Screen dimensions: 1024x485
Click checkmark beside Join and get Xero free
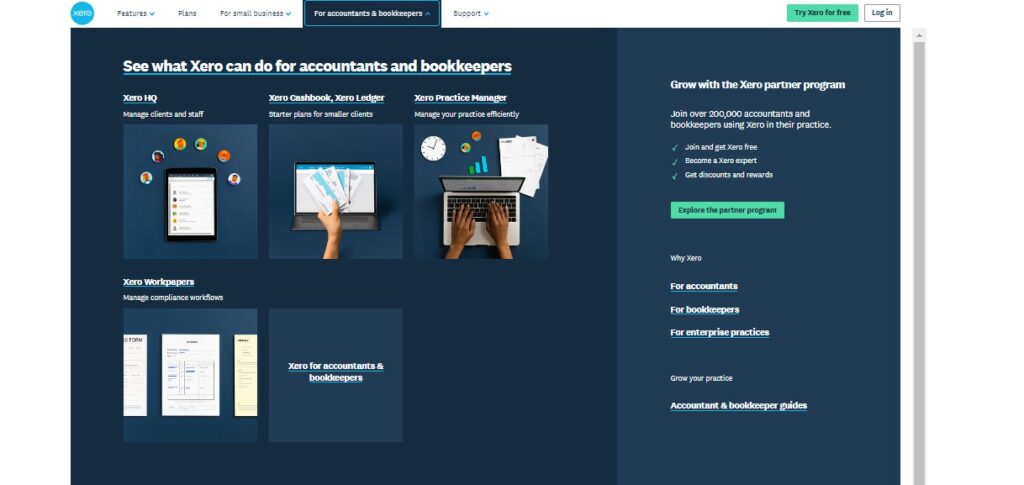click(x=675, y=148)
